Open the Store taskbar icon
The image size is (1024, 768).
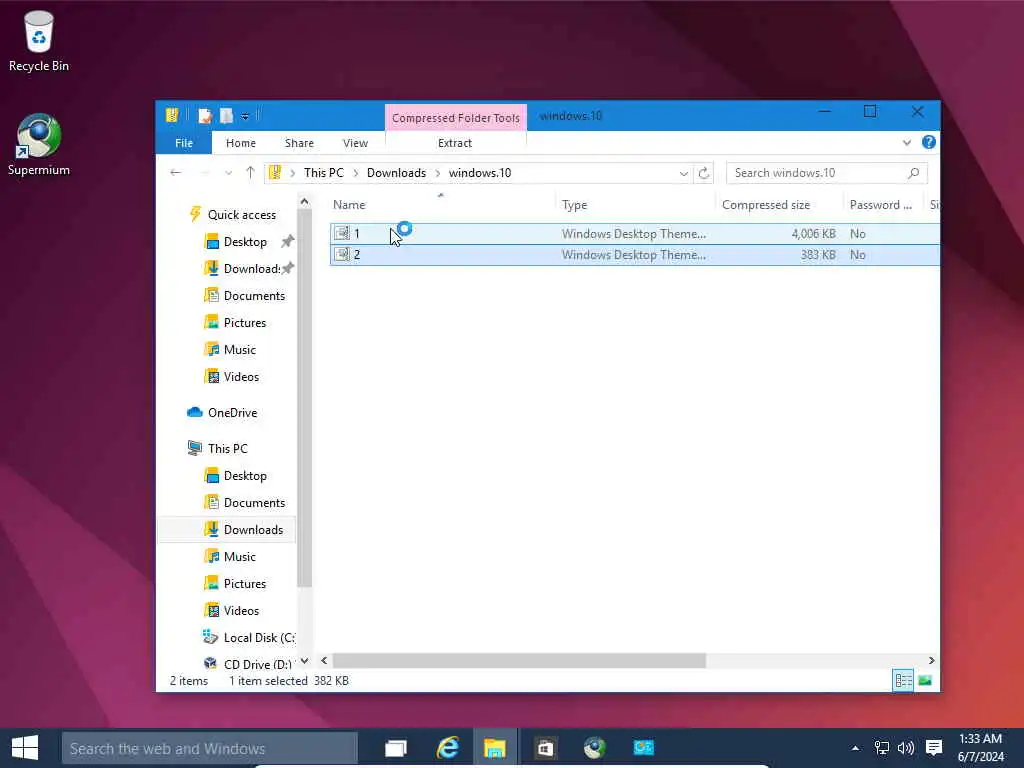545,748
